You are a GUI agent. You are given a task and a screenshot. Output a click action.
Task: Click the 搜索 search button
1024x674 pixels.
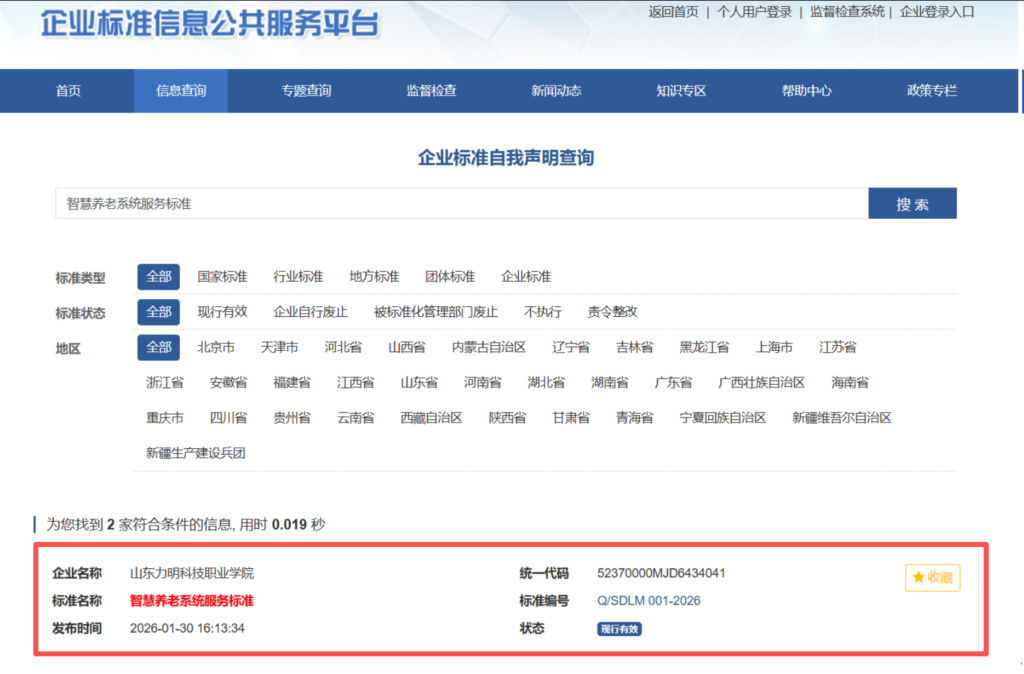911,202
